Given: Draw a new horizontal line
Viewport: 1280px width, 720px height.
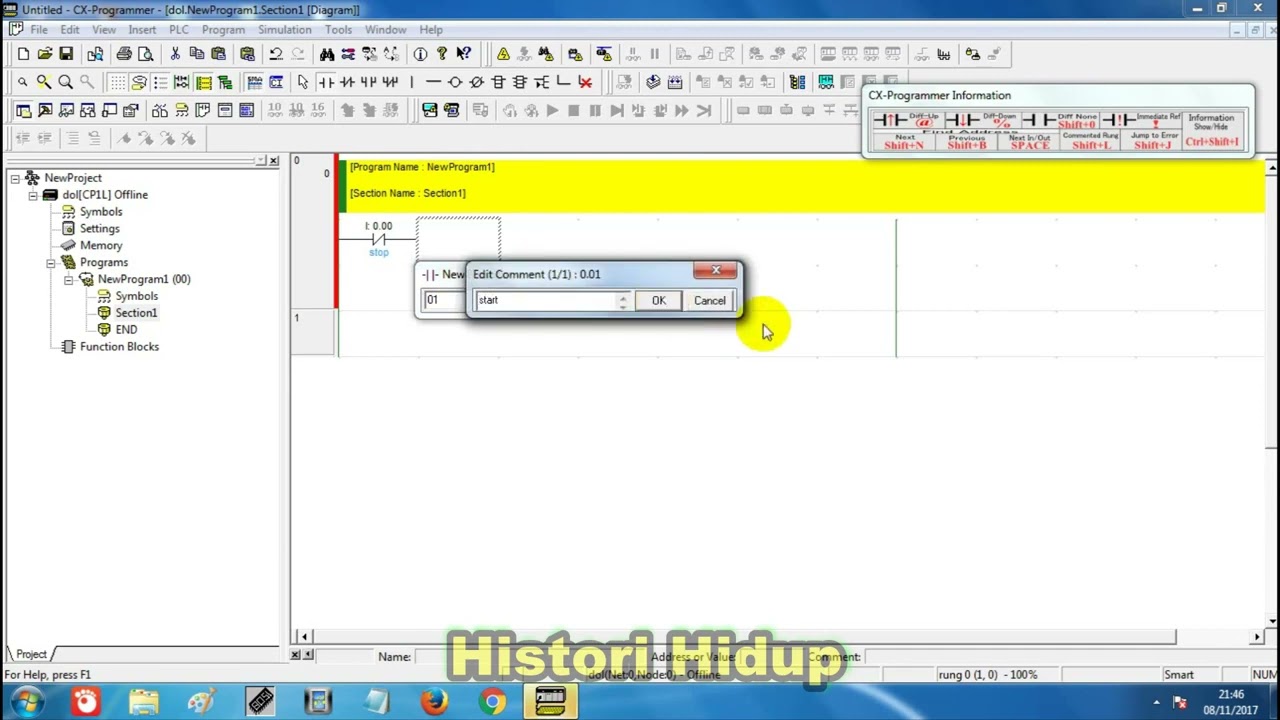Looking at the screenshot, I should pos(433,82).
